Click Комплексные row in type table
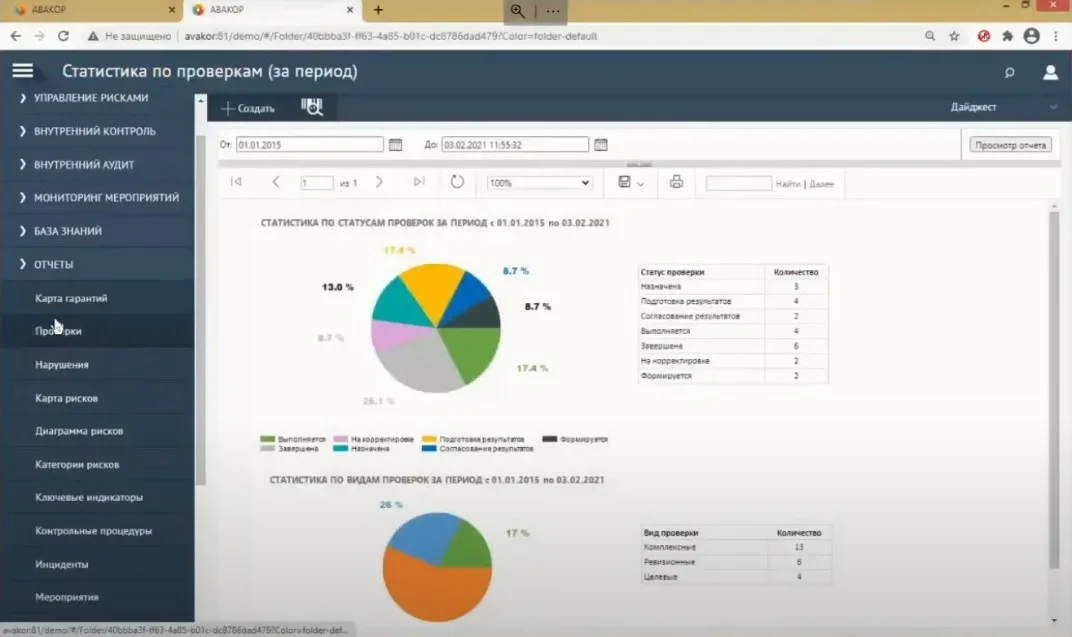The width and height of the screenshot is (1072, 637). (x=737, y=547)
